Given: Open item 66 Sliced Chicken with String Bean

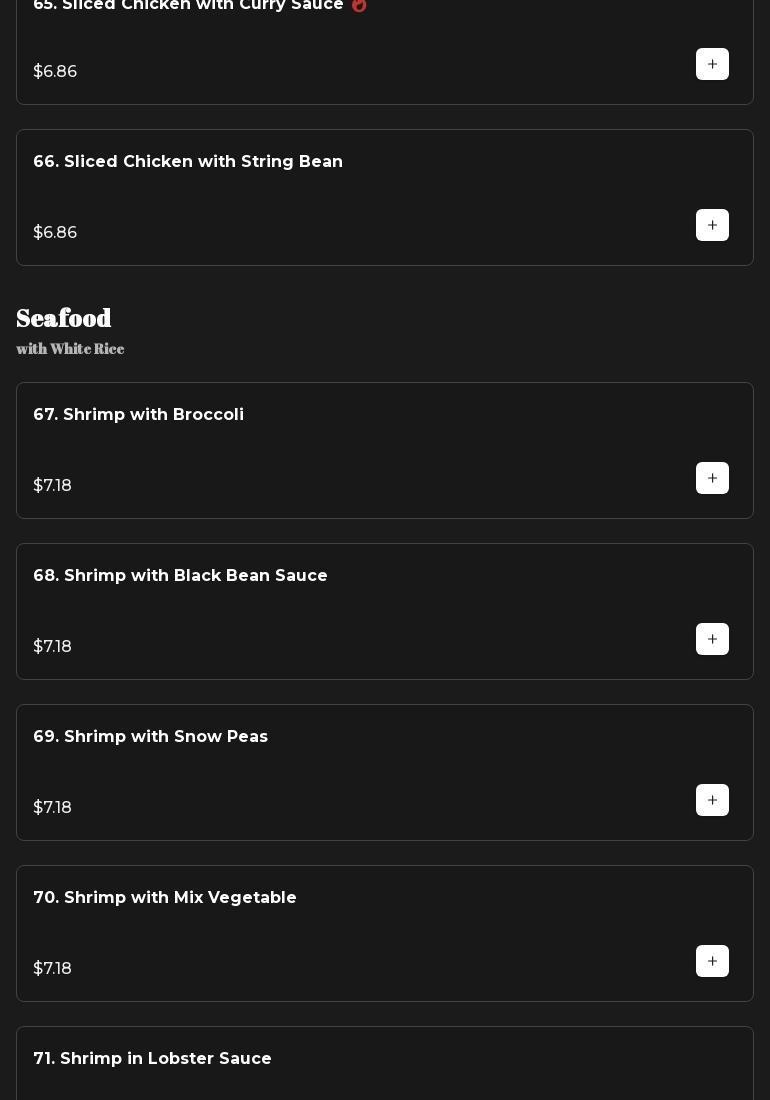Looking at the screenshot, I should pyautogui.click(x=188, y=162).
